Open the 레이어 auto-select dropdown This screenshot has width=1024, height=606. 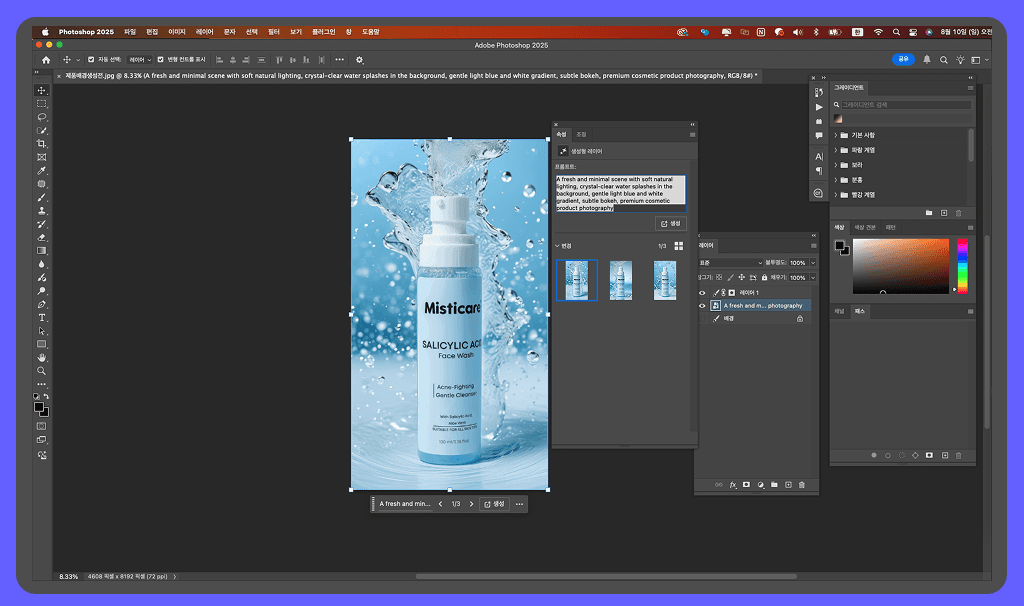point(140,60)
